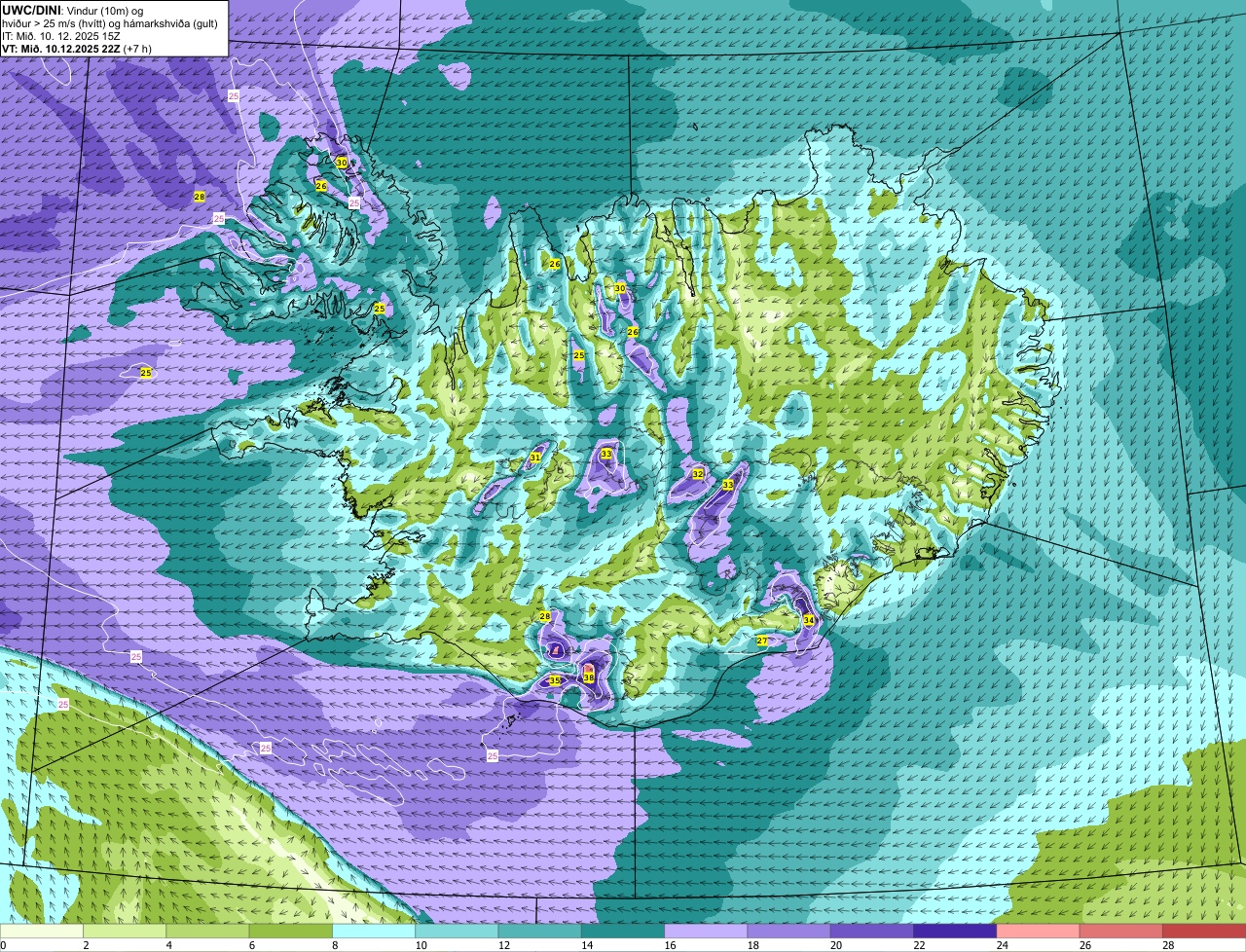Click the yellow gust label '38'
The image size is (1246, 952).
(589, 677)
